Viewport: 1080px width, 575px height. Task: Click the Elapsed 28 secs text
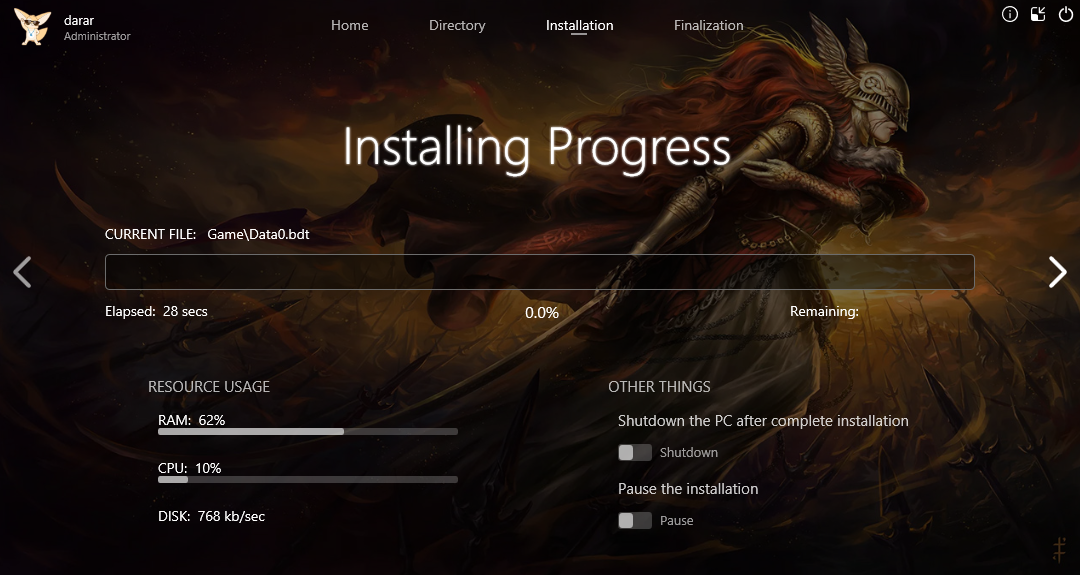tap(156, 311)
